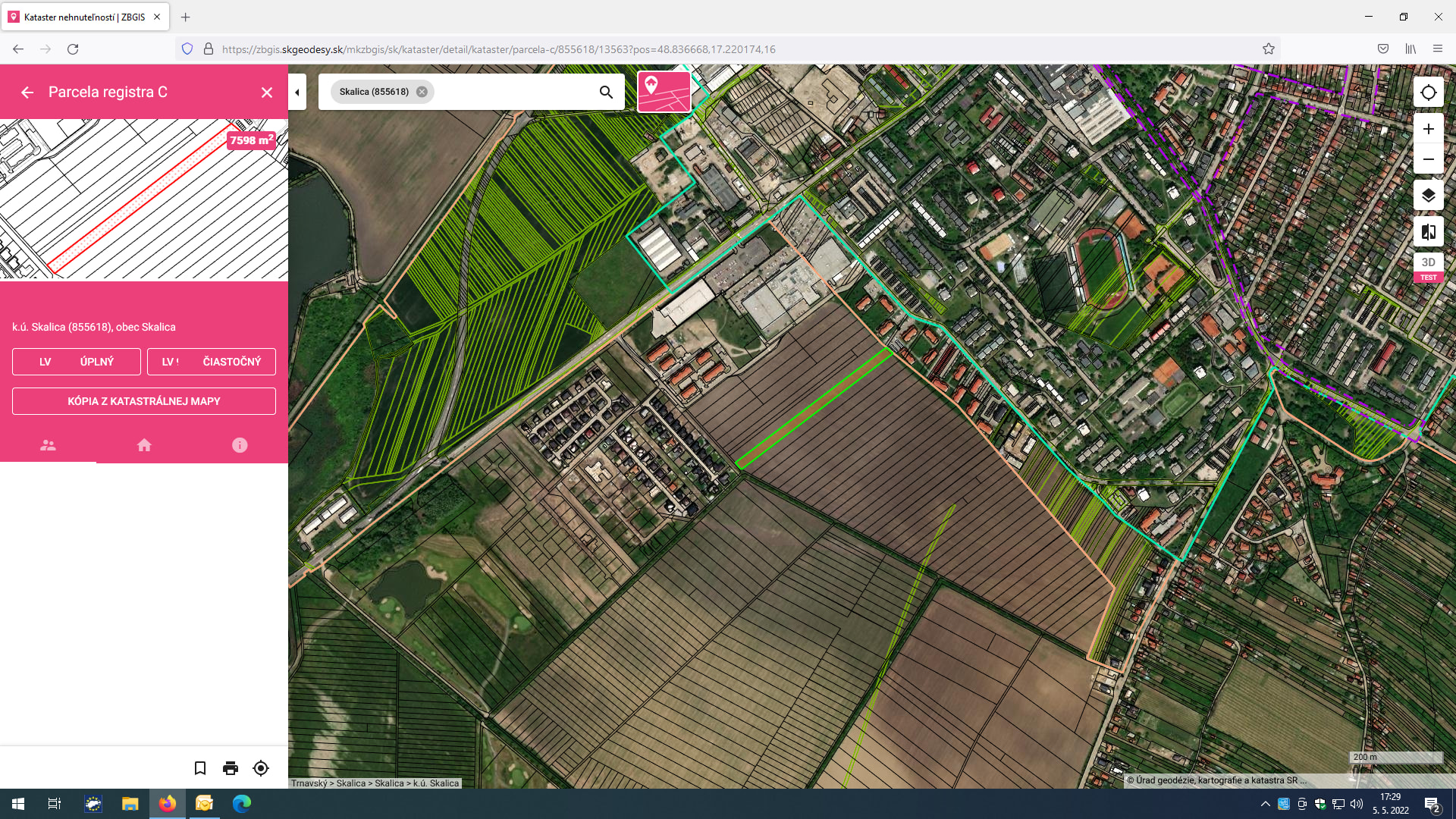Go back from Parcela registra C panel

pos(27,93)
